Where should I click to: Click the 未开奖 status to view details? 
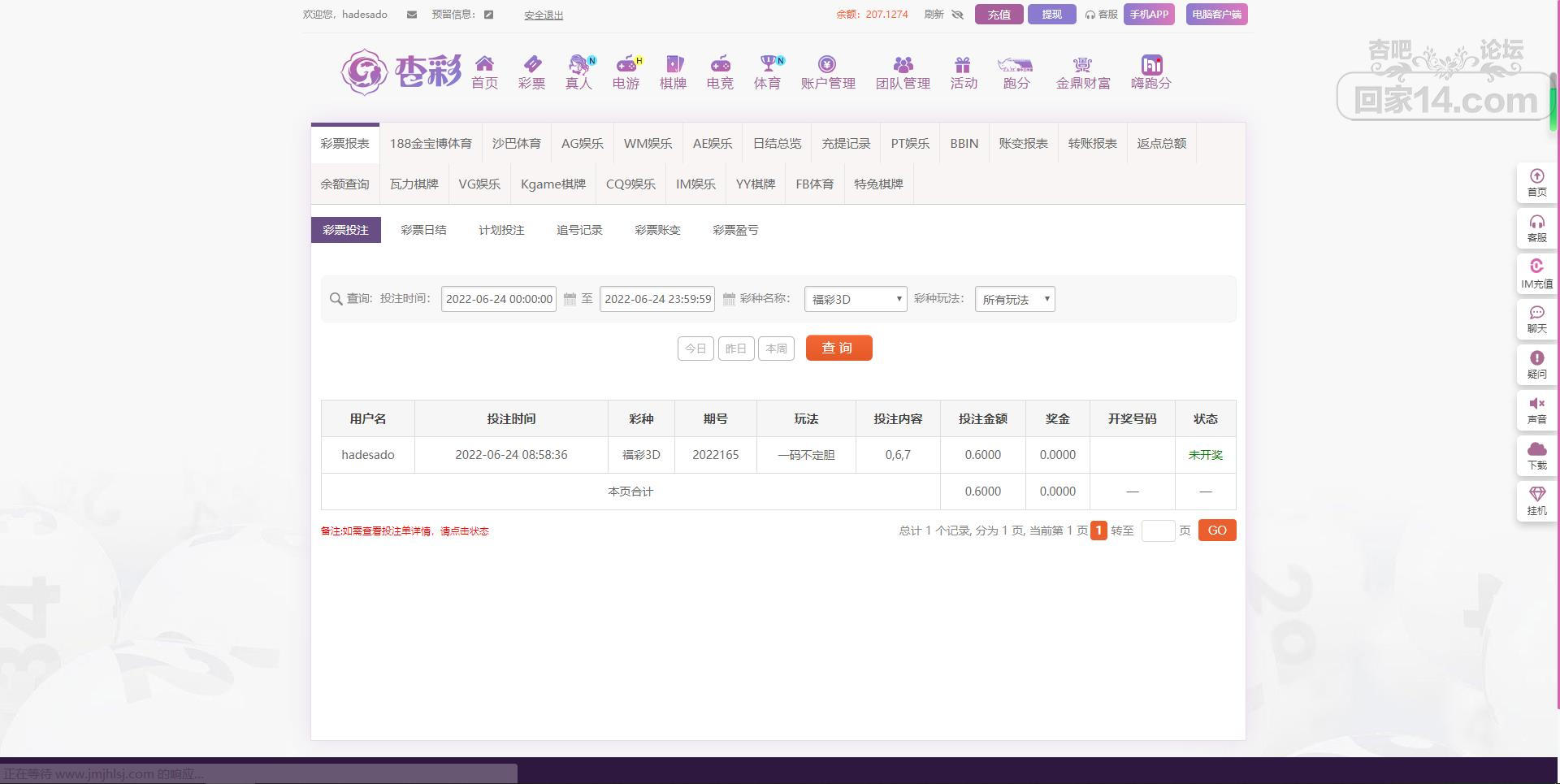tap(1205, 455)
